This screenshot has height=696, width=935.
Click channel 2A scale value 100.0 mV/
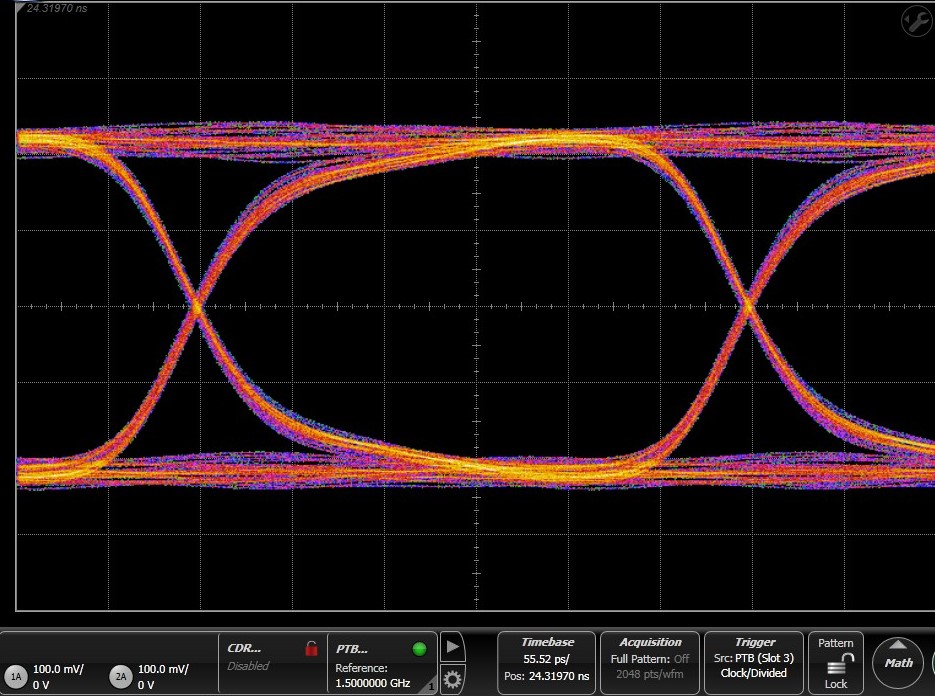[163, 669]
